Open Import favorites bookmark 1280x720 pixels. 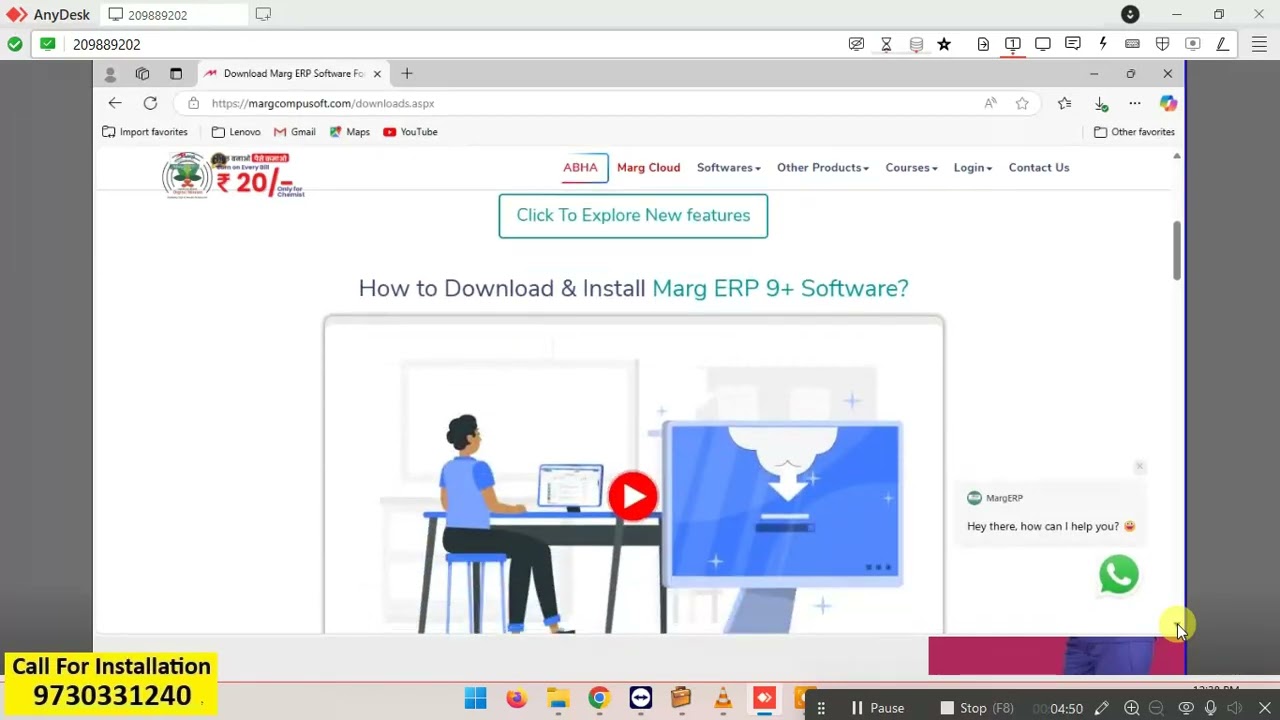(x=145, y=132)
